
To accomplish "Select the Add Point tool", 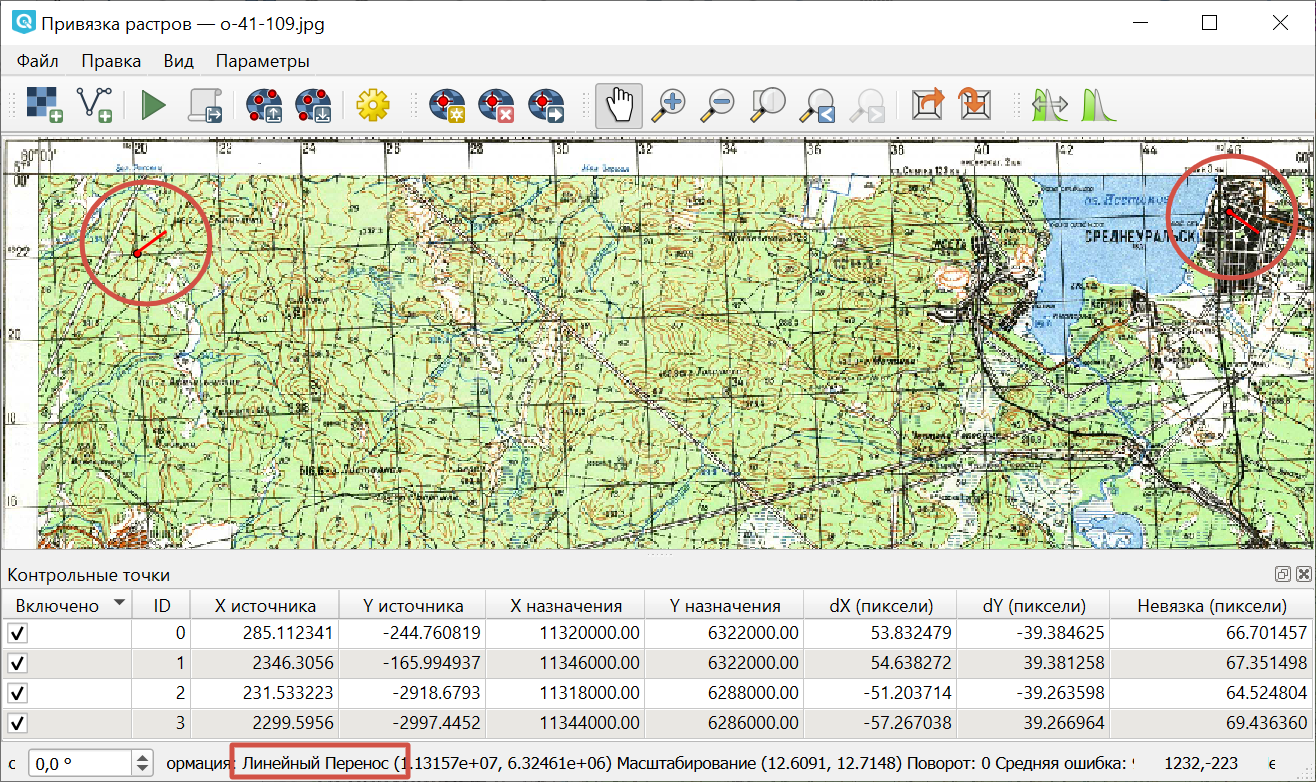I will point(447,105).
